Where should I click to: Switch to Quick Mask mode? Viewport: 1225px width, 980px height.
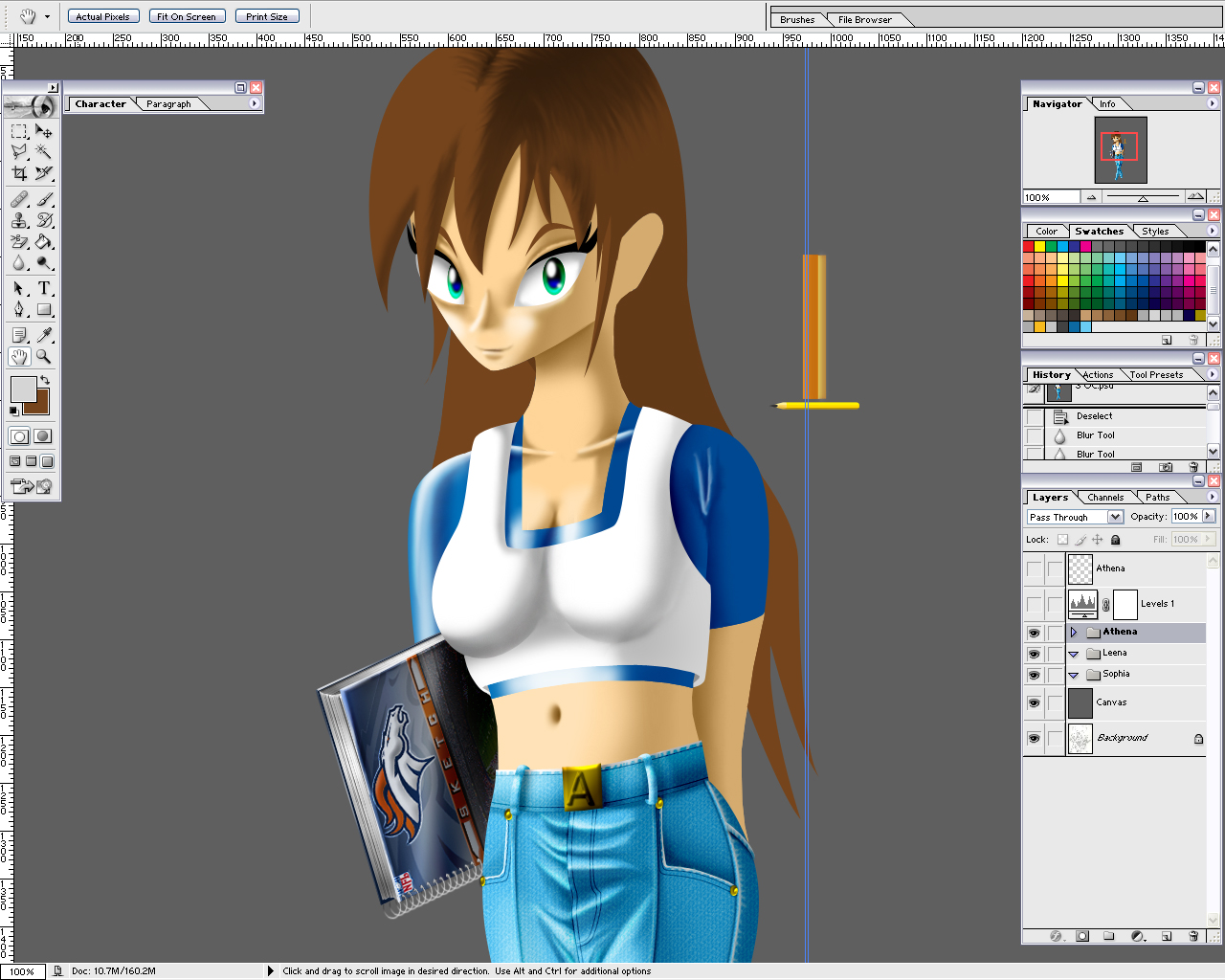[x=43, y=436]
